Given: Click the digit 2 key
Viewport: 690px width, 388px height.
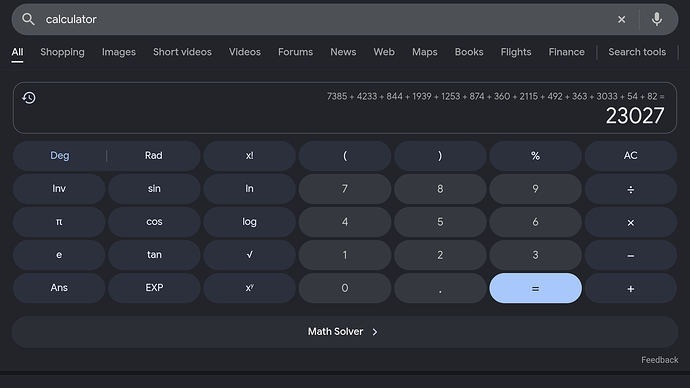Looking at the screenshot, I should [440, 255].
